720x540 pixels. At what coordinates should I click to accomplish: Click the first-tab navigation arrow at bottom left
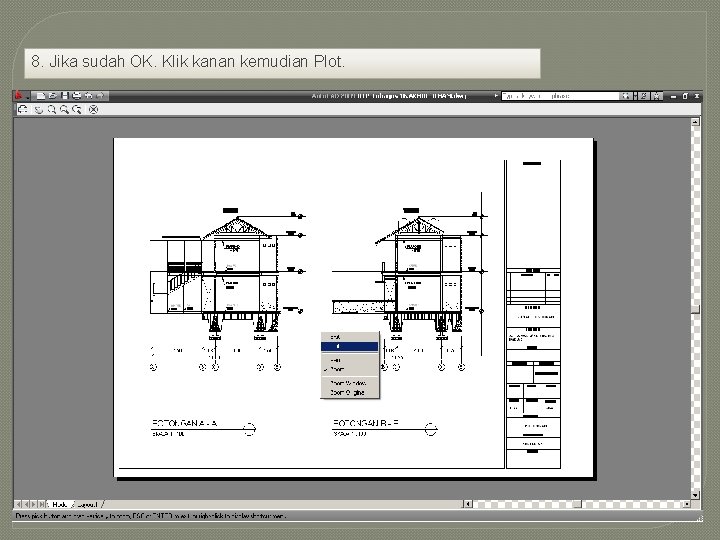pyautogui.click(x=19, y=504)
